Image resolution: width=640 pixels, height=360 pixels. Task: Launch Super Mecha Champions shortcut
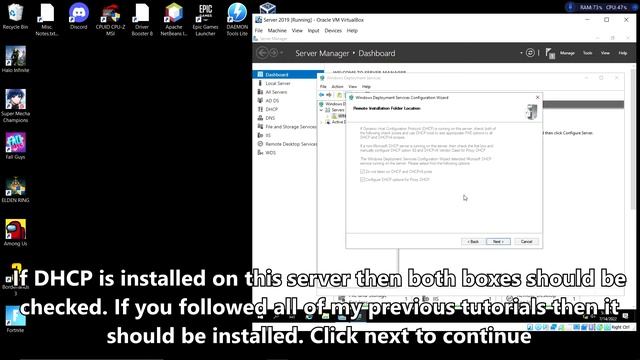tap(15, 105)
